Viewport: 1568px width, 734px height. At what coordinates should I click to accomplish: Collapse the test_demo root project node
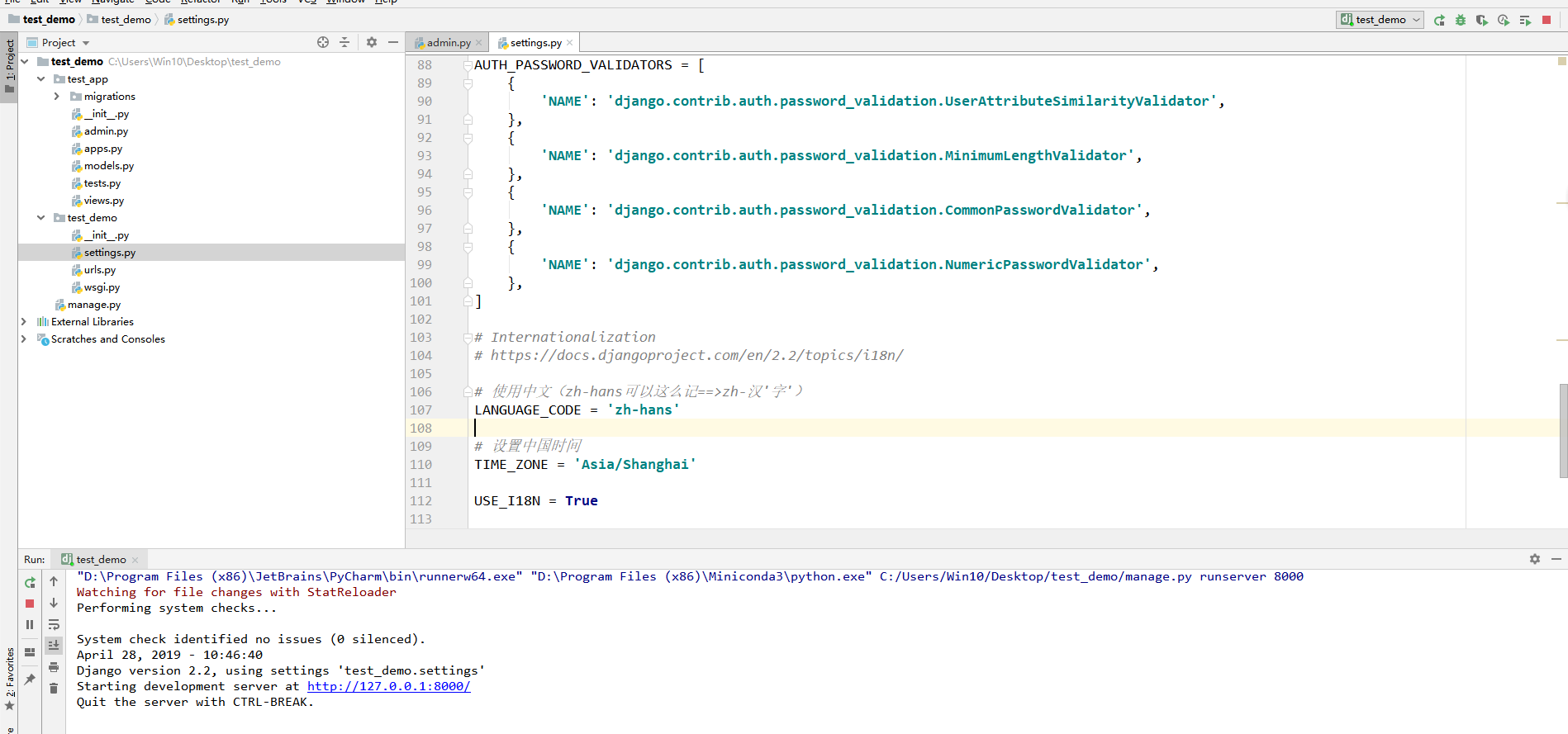(25, 62)
